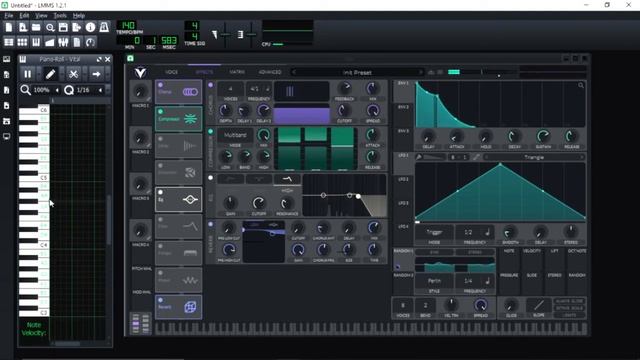Toggle the Chorus effect power dot in list
The height and width of the screenshot is (360, 640).
(160, 85)
